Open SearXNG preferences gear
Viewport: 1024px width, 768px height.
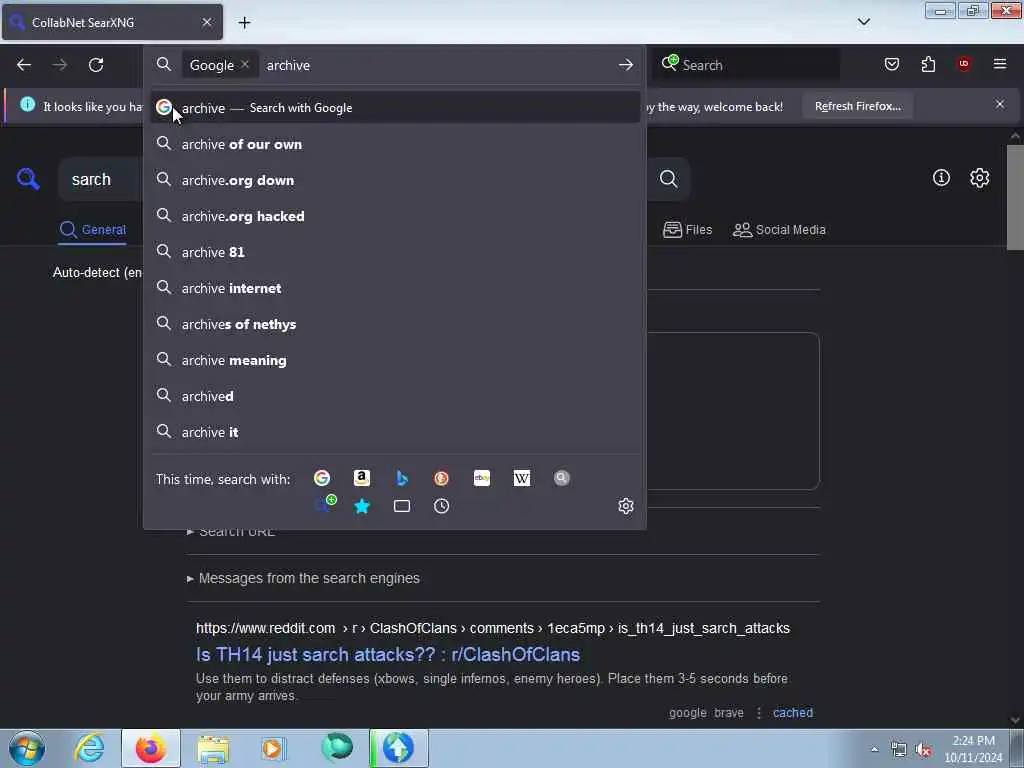(979, 178)
